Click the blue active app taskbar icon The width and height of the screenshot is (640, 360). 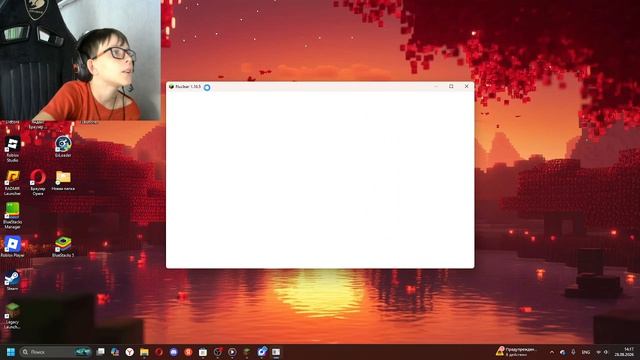tap(262, 352)
